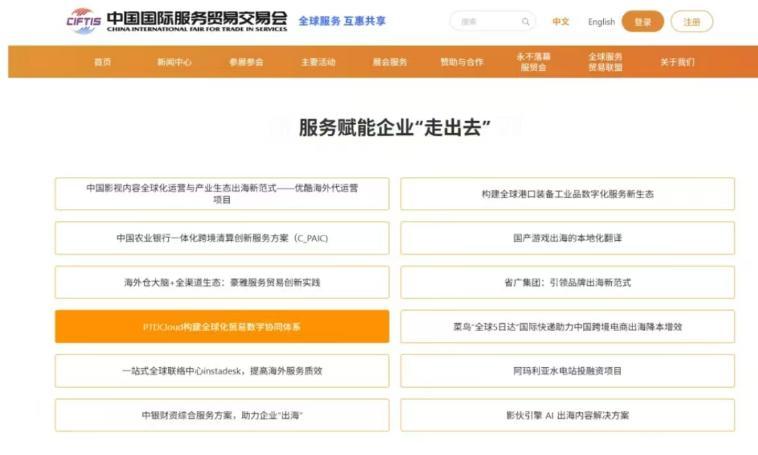758x455 pixels.
Task: Open the 参展参会 menu item
Action: point(246,62)
